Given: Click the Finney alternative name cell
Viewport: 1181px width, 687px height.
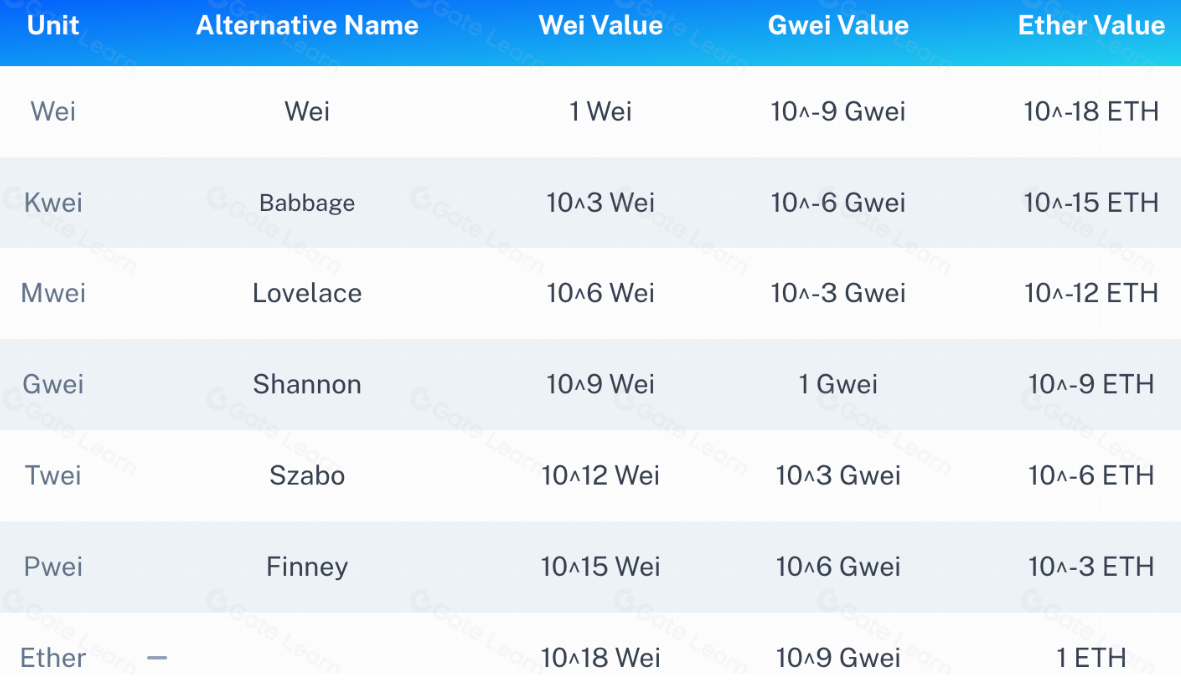Looking at the screenshot, I should tap(307, 567).
